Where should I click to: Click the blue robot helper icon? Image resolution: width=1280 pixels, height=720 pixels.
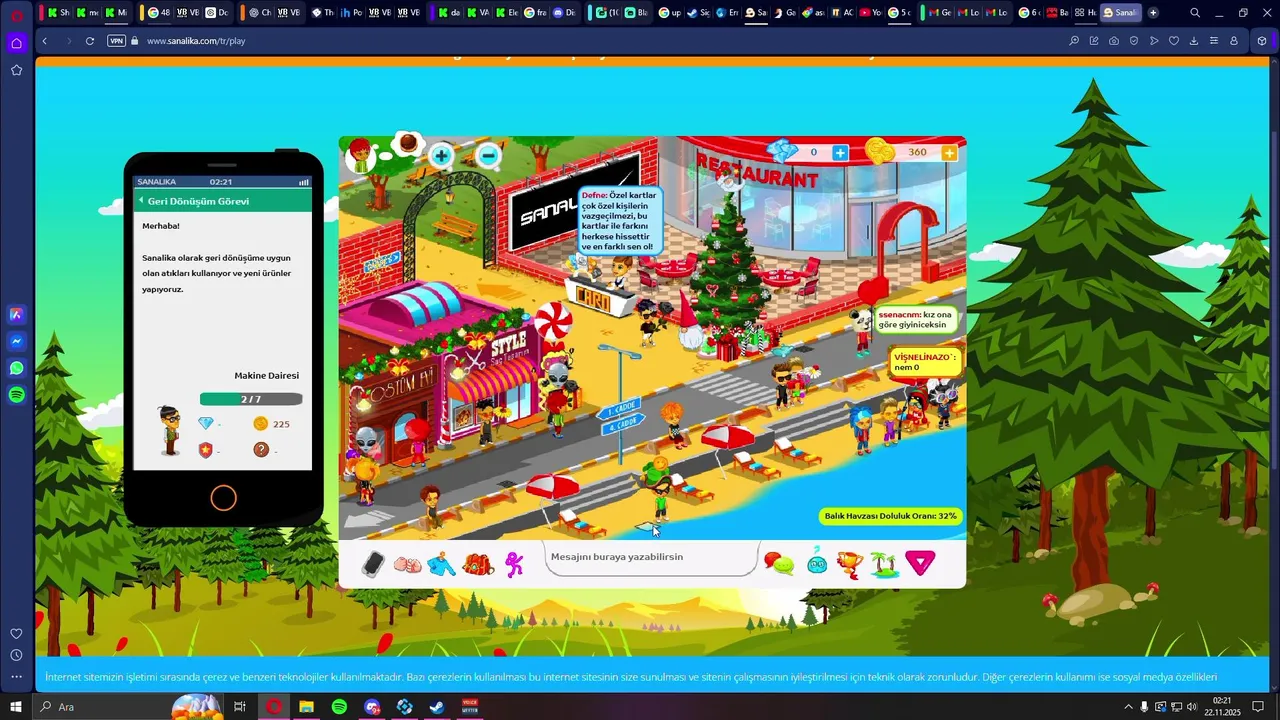point(817,563)
